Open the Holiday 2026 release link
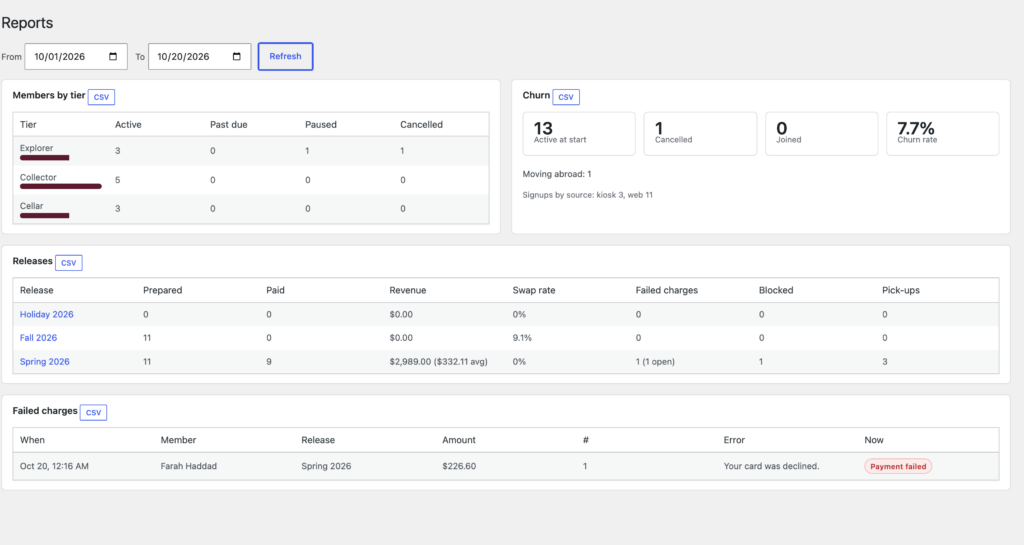 (x=46, y=314)
